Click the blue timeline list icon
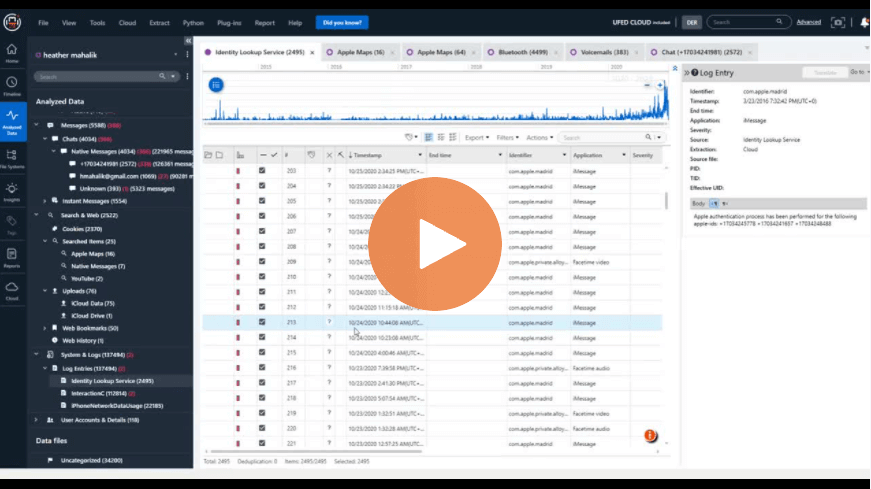871x489 pixels. (x=216, y=84)
